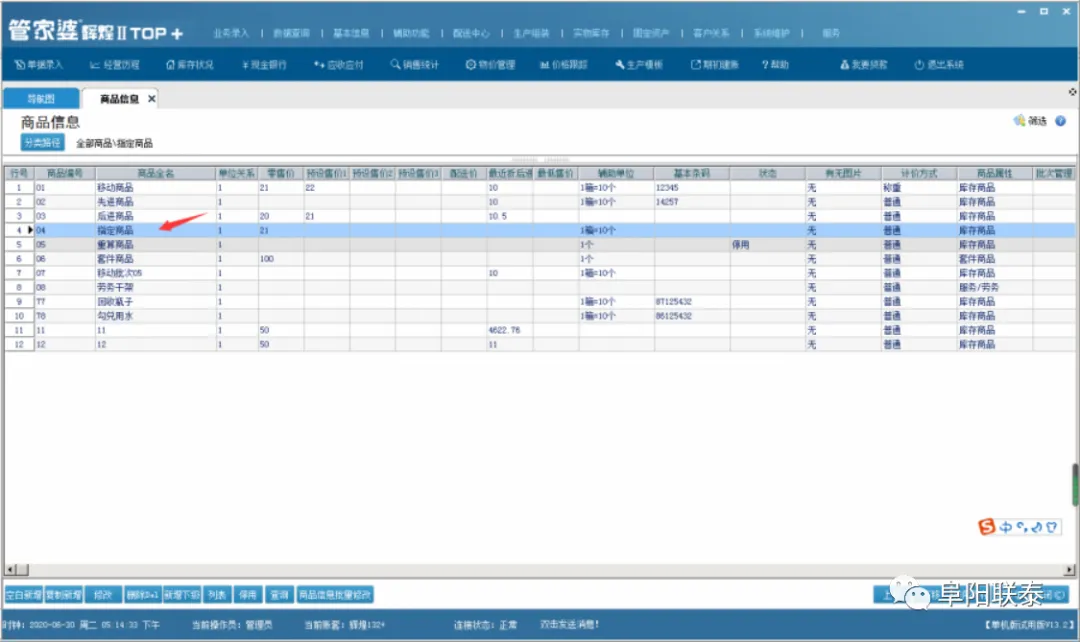Screen dimensions: 1080x642
Task: Open the 辅助功能 menu
Action: click(x=411, y=33)
